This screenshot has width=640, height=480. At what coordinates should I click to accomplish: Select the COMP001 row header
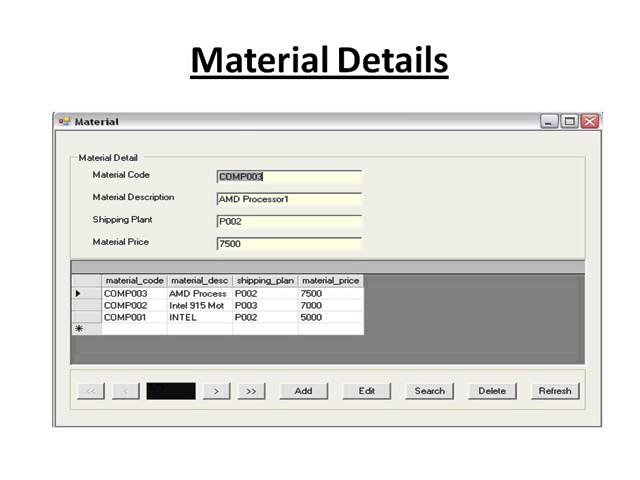pos(87,317)
